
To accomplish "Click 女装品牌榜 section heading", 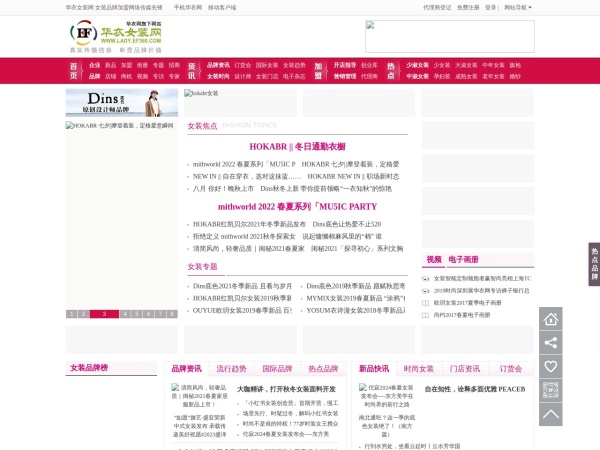I will pyautogui.click(x=89, y=368).
